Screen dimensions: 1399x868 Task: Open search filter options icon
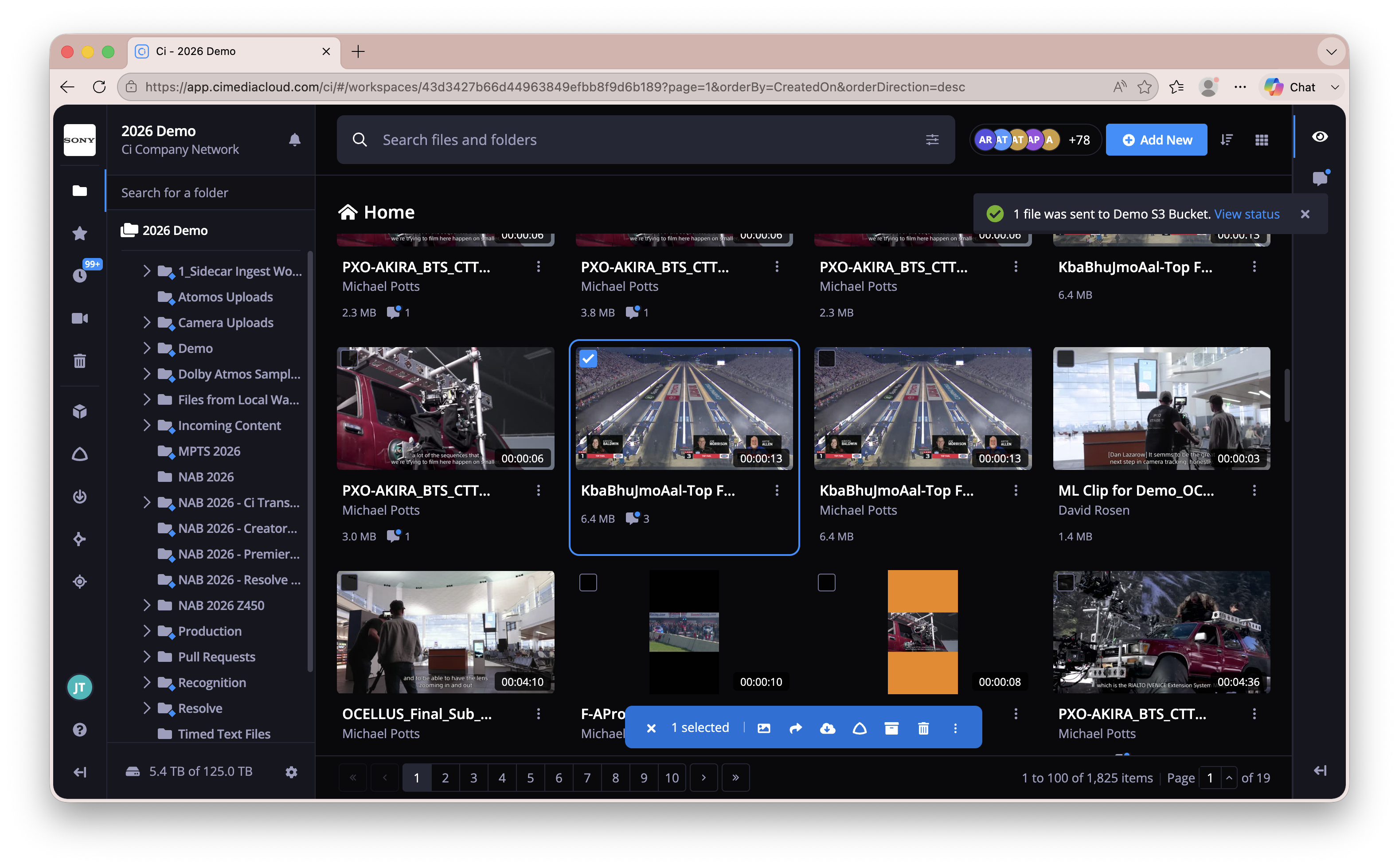(932, 140)
